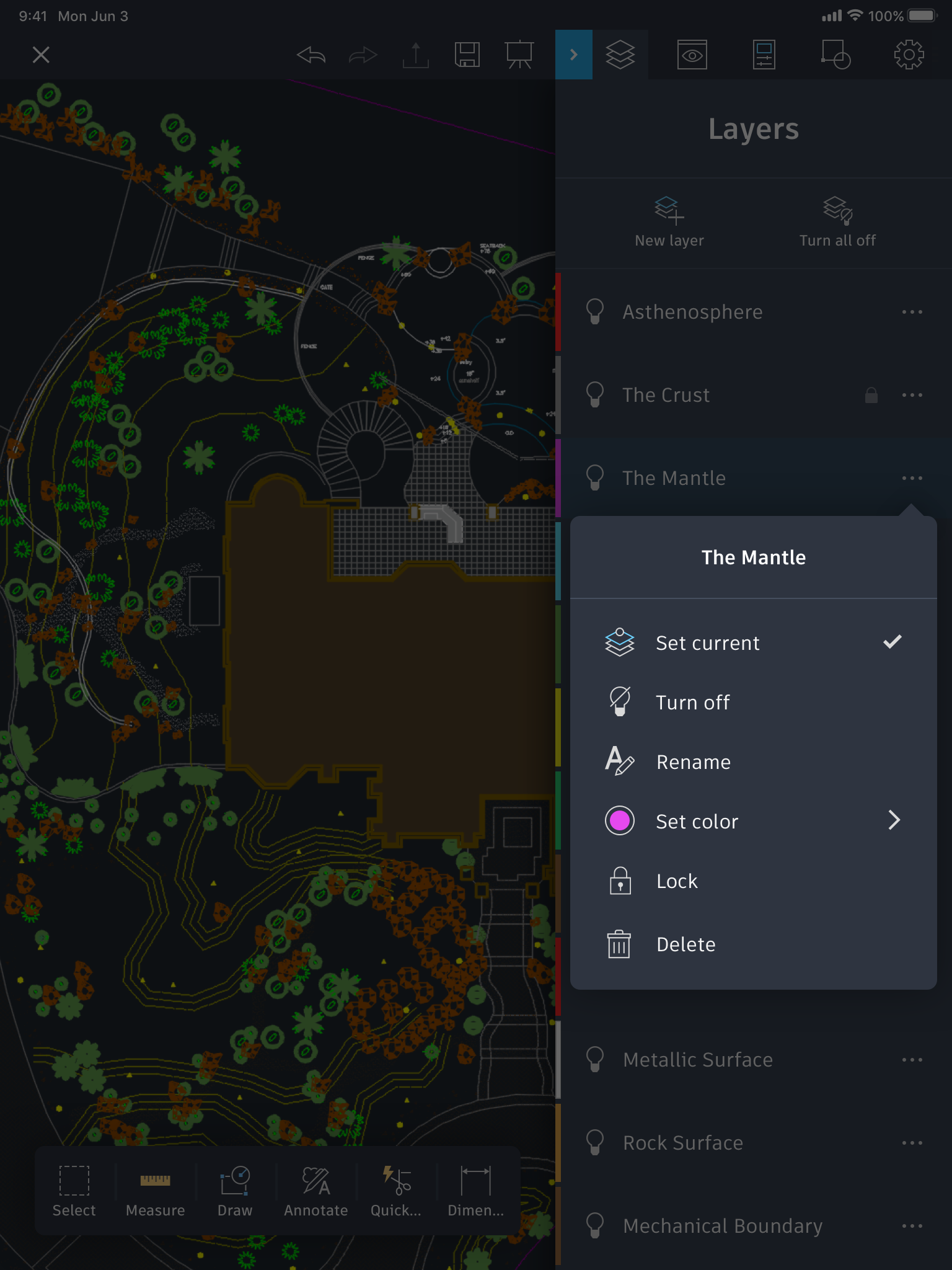Toggle The Crust layer light bulb
The image size is (952, 1270).
[x=595, y=395]
